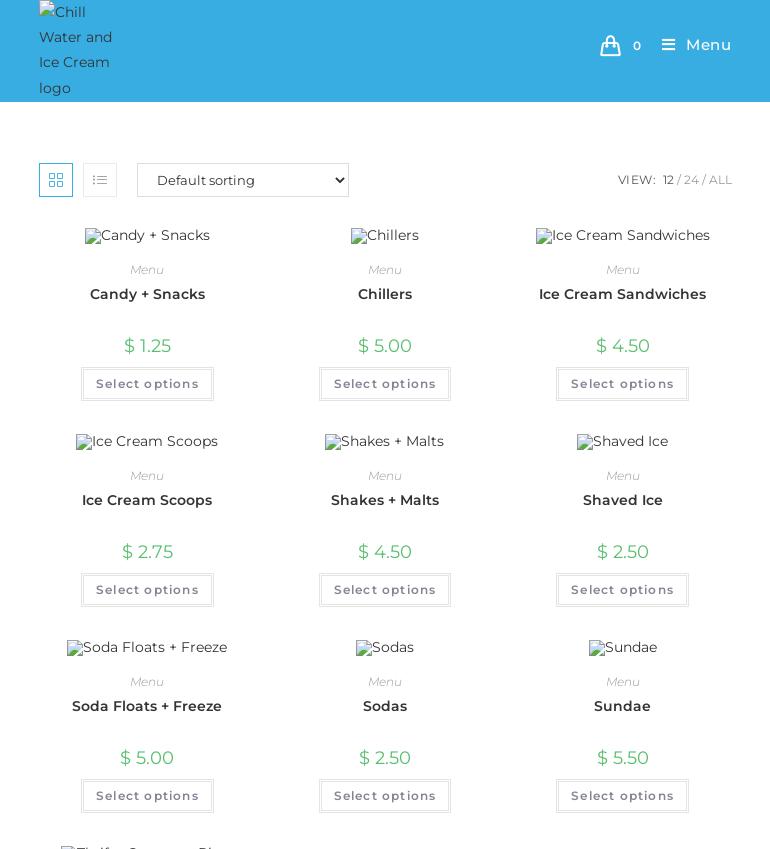Open the Default sorting dropdown
Screen dimensions: 770x849
point(243,180)
